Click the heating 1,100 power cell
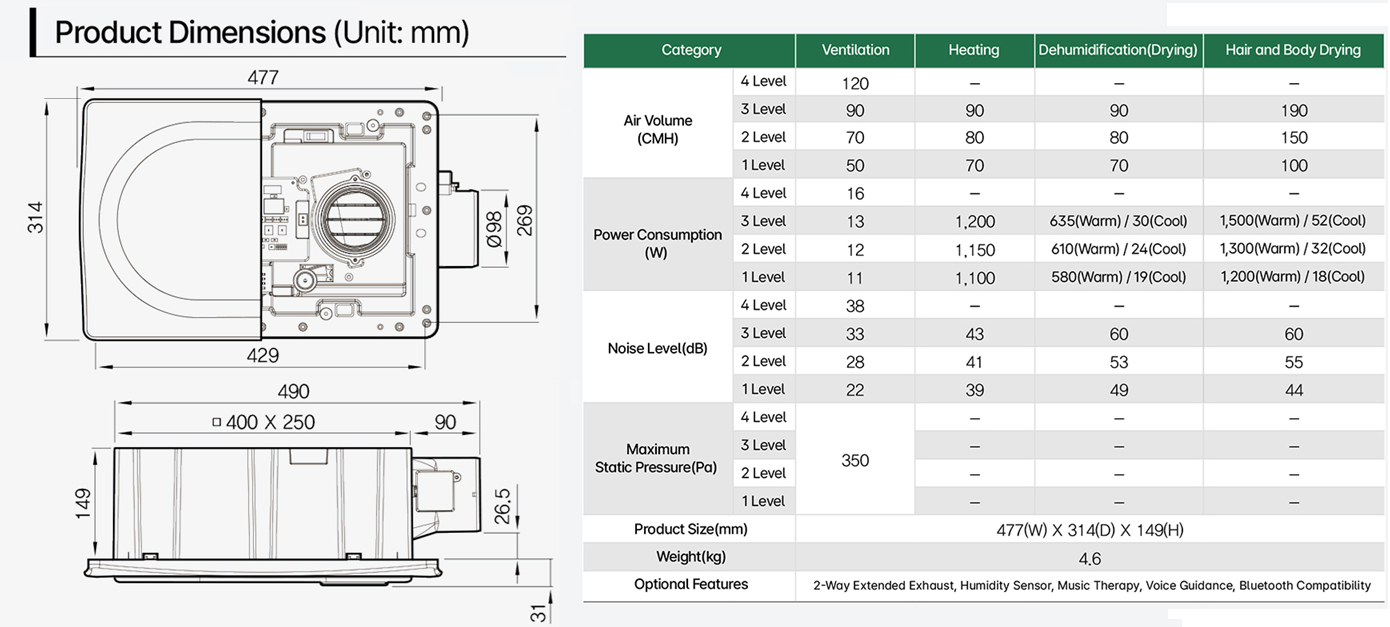The width and height of the screenshot is (1390, 627). click(x=975, y=278)
